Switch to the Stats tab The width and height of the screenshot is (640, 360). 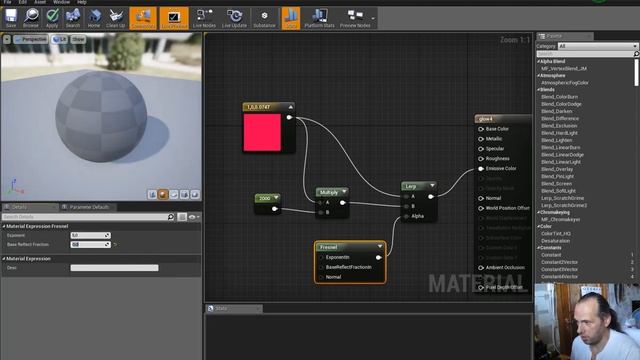[x=233, y=308]
